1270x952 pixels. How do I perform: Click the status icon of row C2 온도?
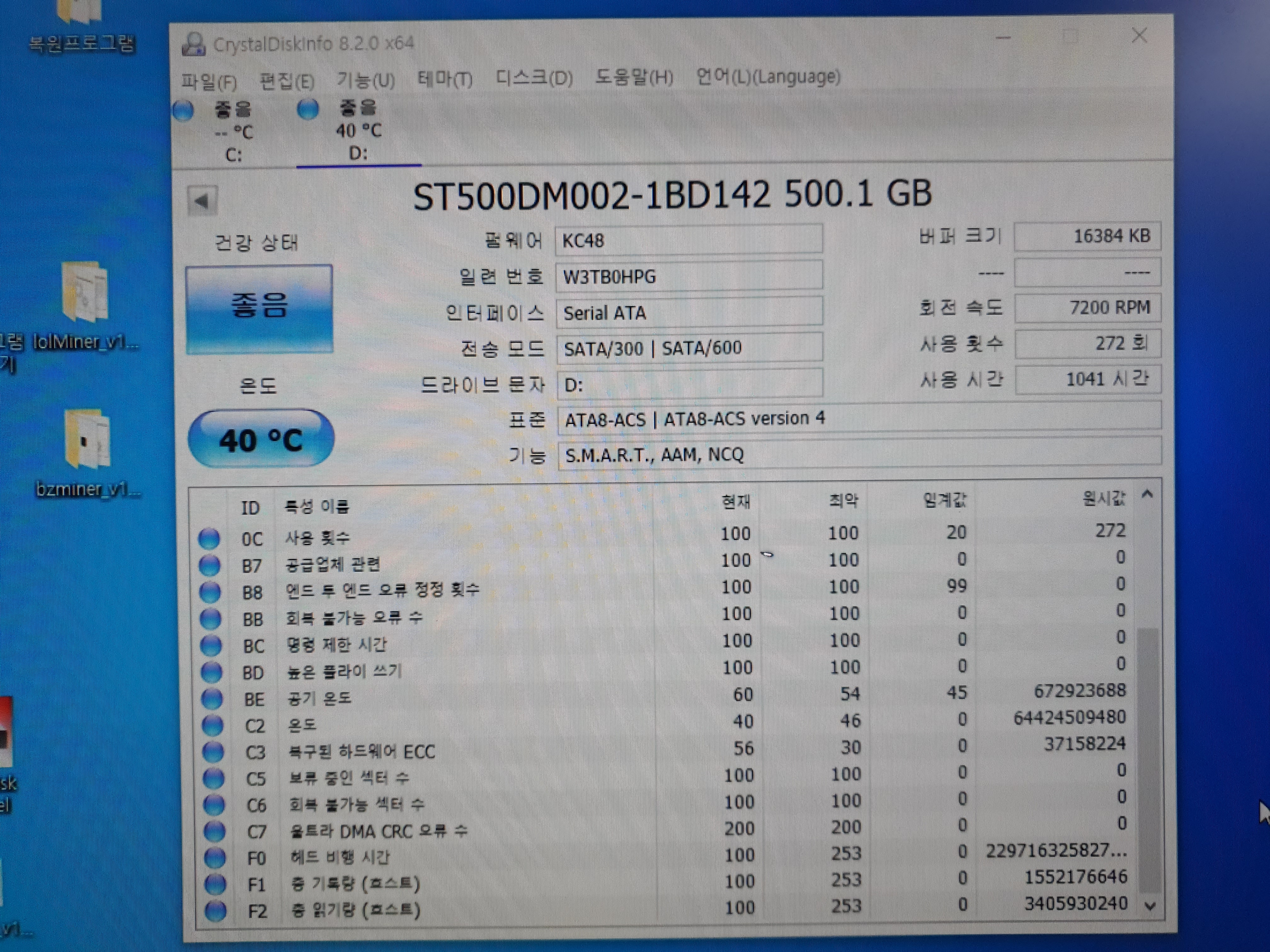click(213, 725)
